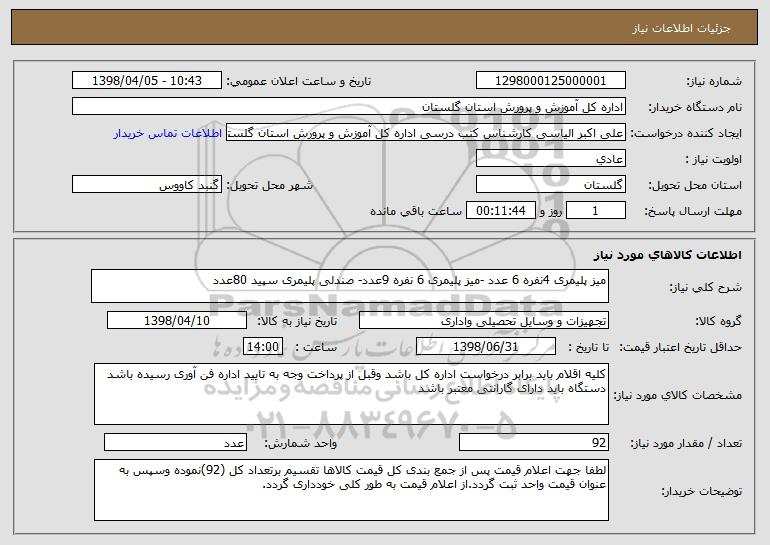The width and height of the screenshot is (770, 545).
Task: Click the delivery province field گلستان
Action: pyautogui.click(x=550, y=184)
